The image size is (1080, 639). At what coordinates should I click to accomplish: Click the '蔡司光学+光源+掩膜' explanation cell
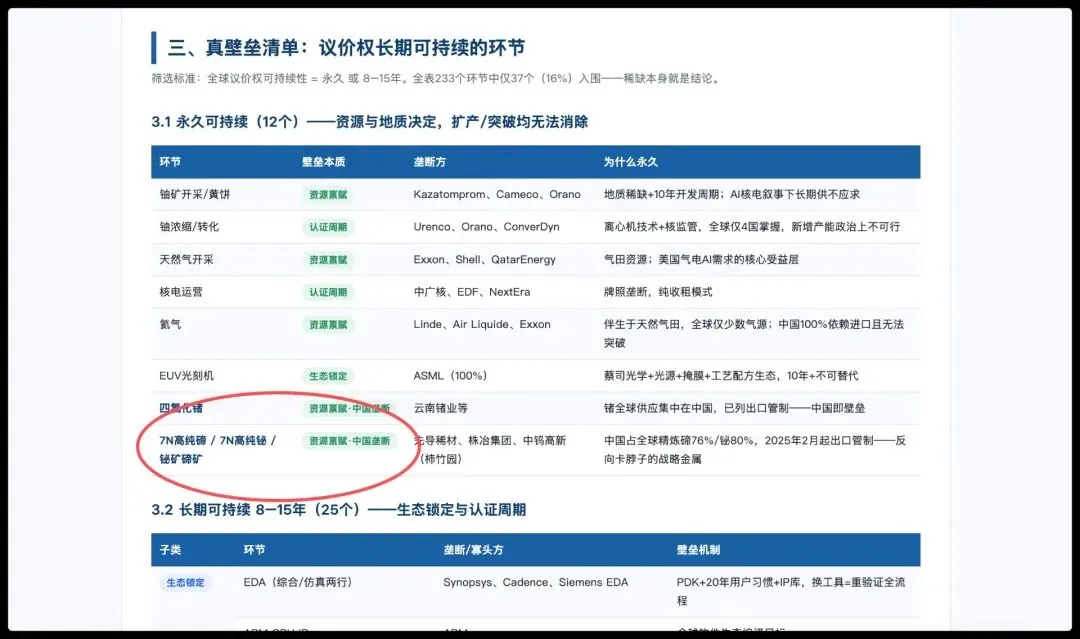(731, 375)
